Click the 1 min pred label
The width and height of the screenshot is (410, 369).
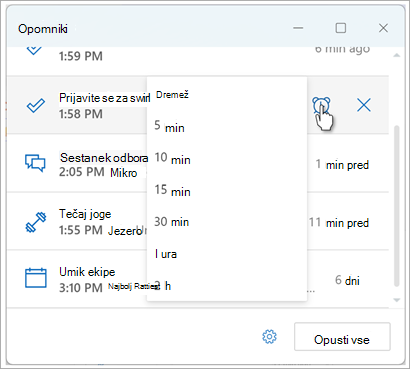pyautogui.click(x=342, y=165)
